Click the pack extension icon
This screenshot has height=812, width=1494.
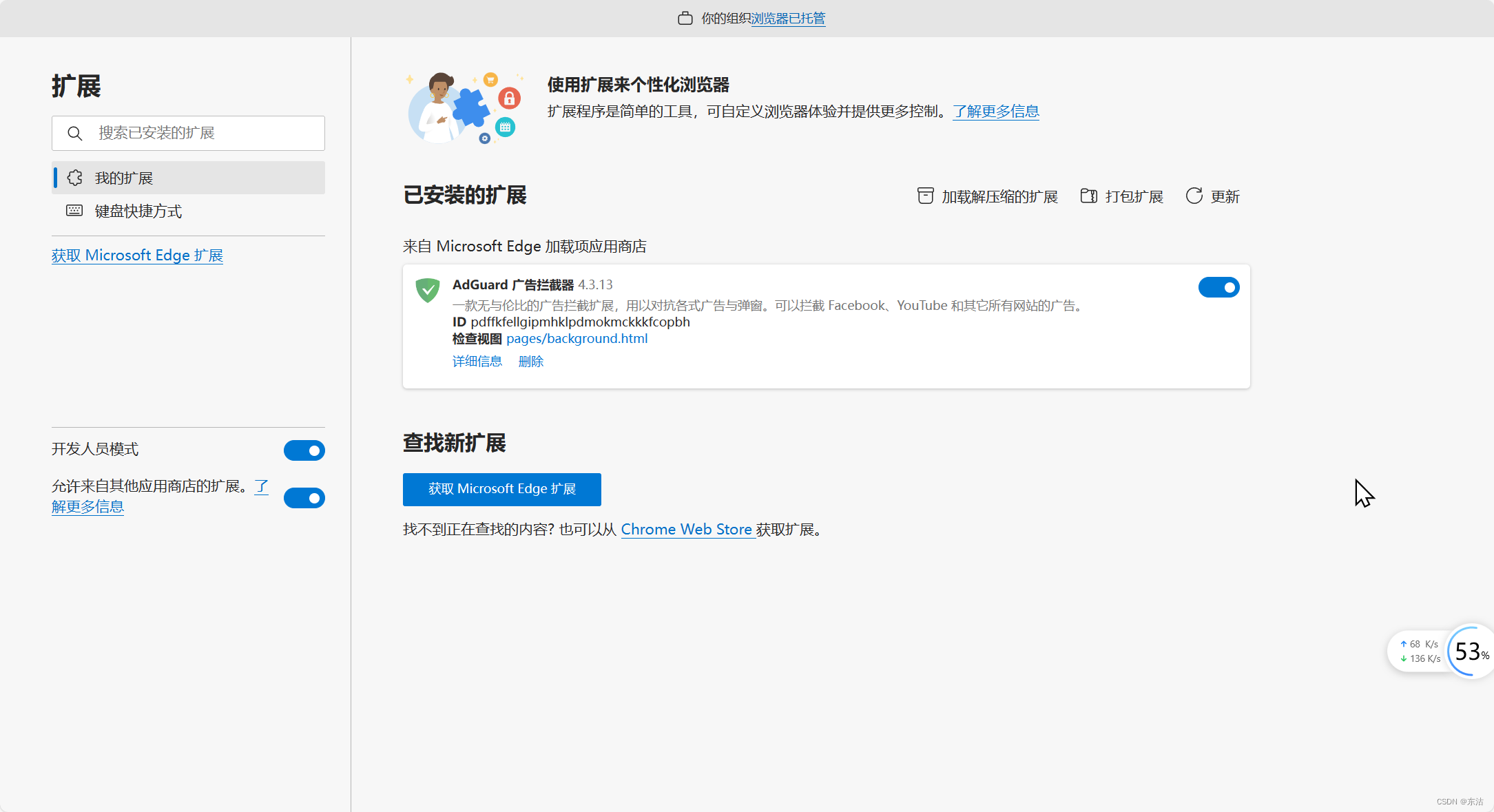[1088, 196]
